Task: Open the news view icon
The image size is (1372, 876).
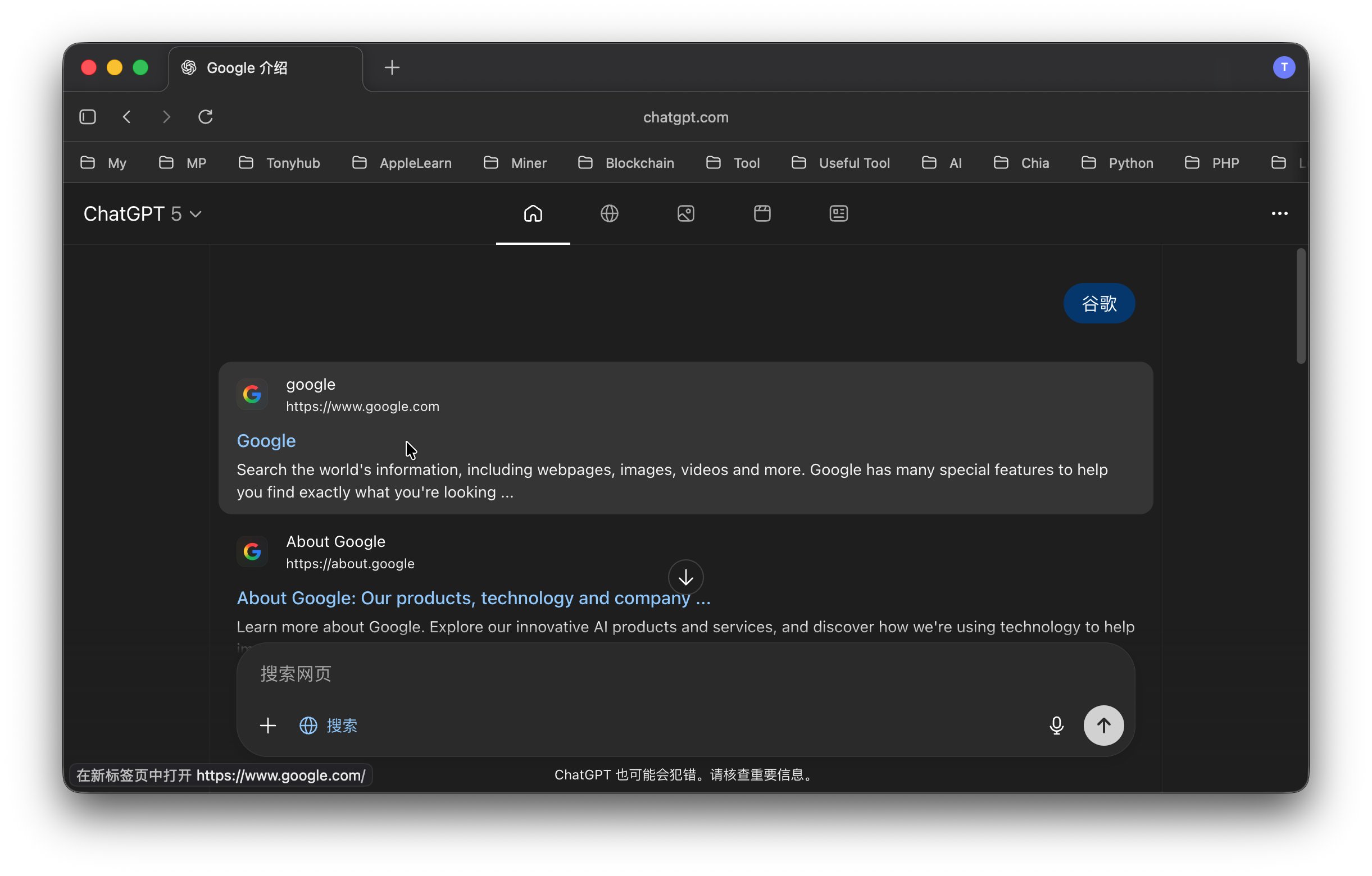Action: 838,213
